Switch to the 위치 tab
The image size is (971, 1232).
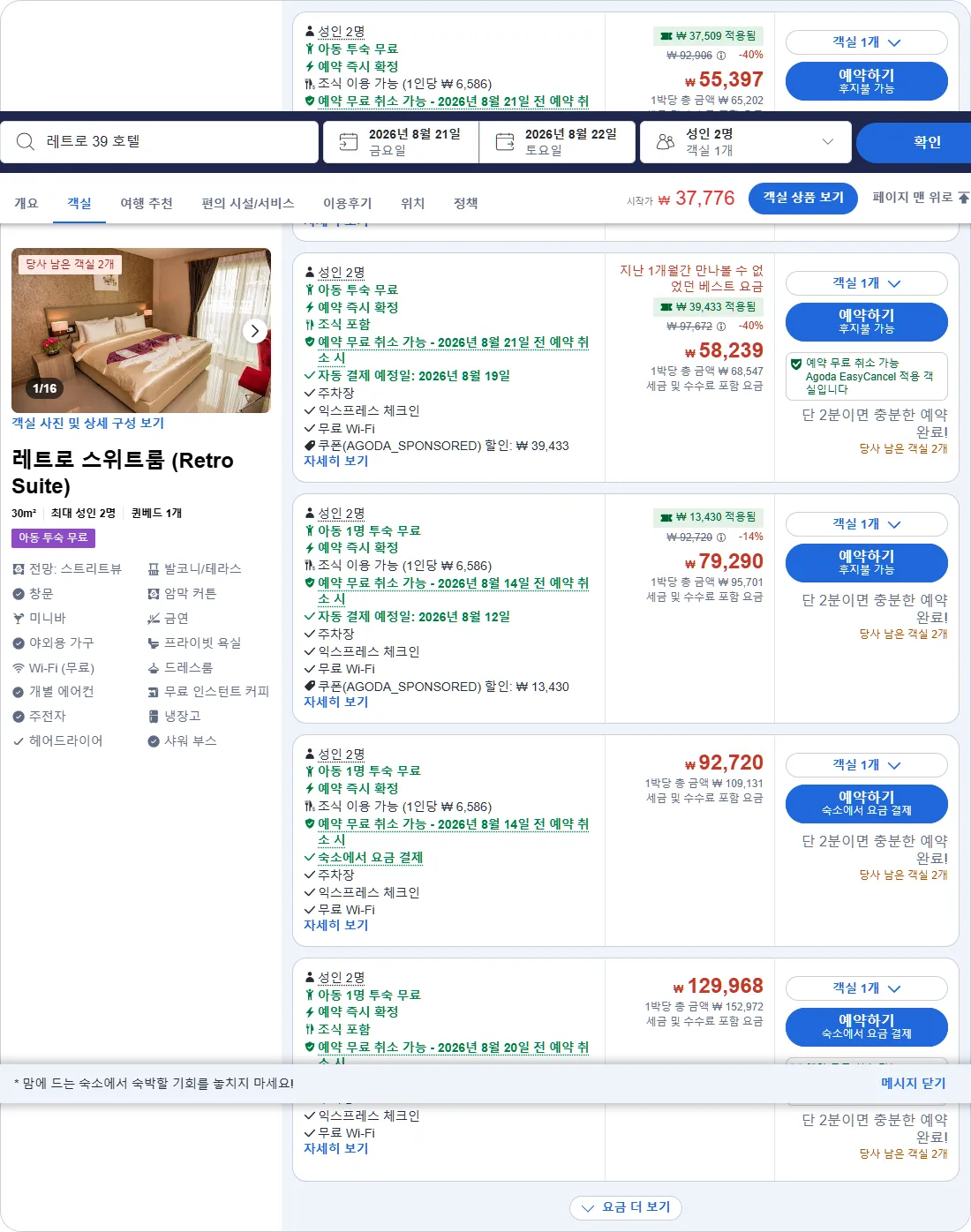(413, 203)
